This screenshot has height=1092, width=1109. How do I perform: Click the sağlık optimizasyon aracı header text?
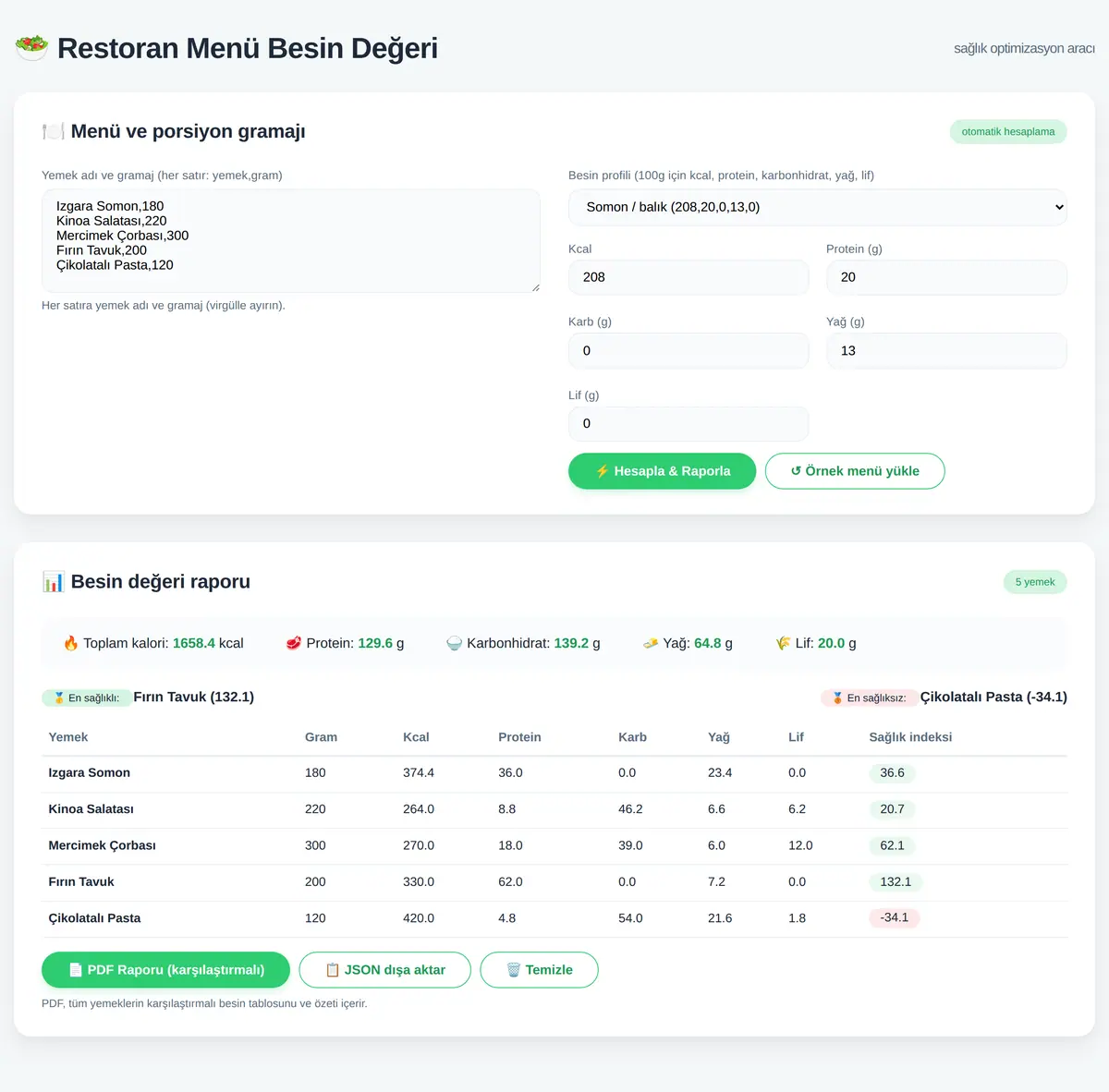pos(1024,48)
